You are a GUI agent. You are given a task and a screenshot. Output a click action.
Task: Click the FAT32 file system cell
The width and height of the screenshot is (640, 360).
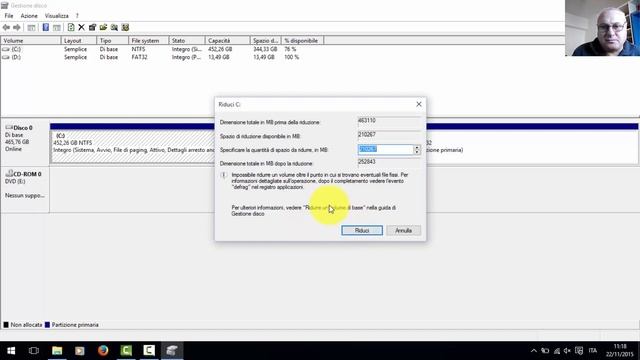tap(139, 57)
